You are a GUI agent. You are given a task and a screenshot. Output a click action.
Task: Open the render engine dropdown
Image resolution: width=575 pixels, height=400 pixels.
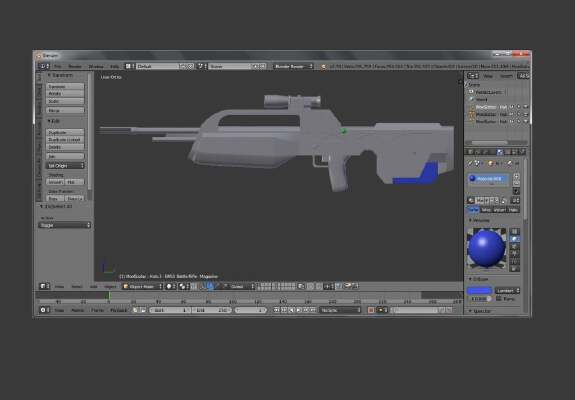[x=293, y=66]
